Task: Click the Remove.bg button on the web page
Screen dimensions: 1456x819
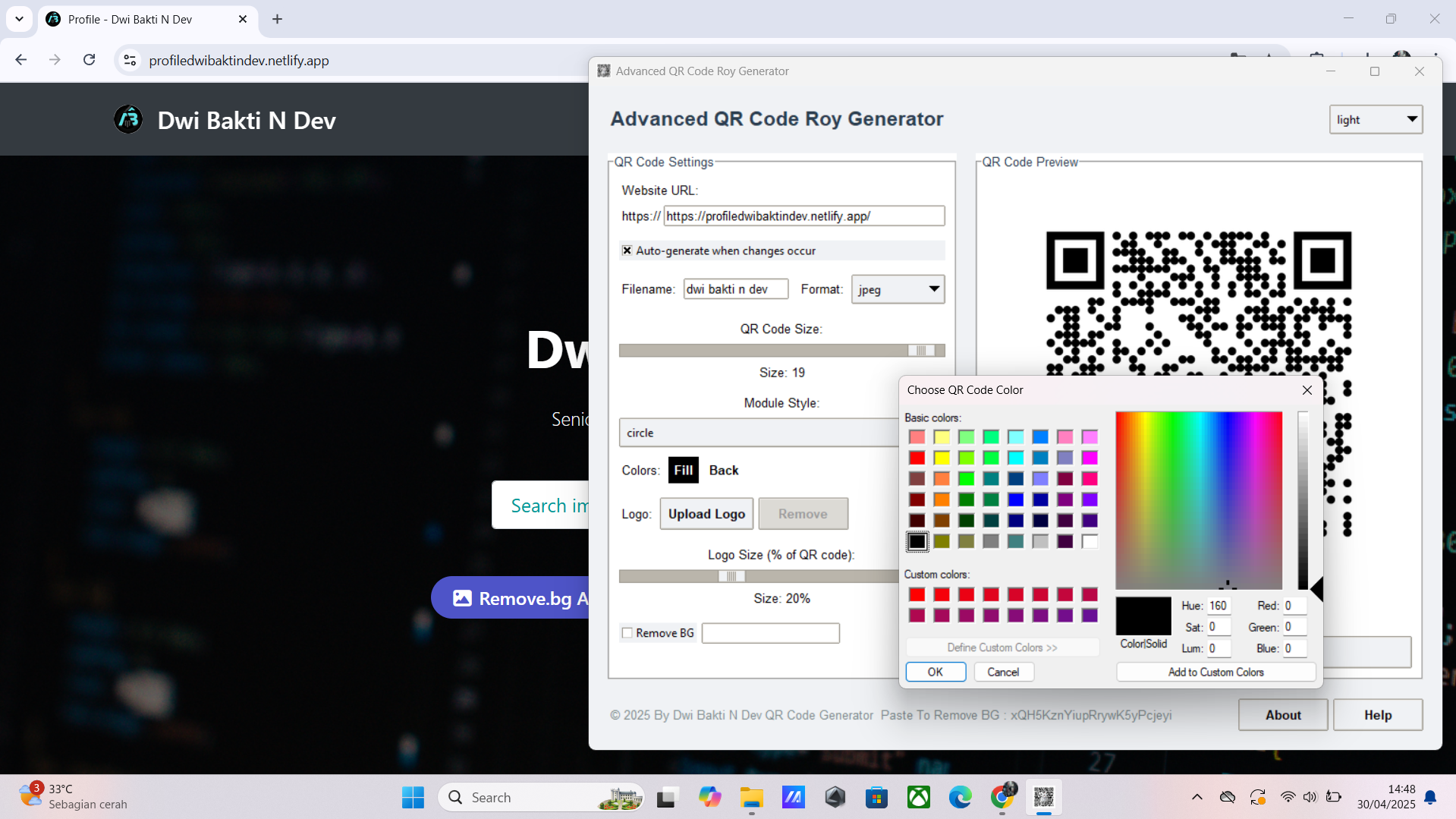Action: click(x=510, y=598)
